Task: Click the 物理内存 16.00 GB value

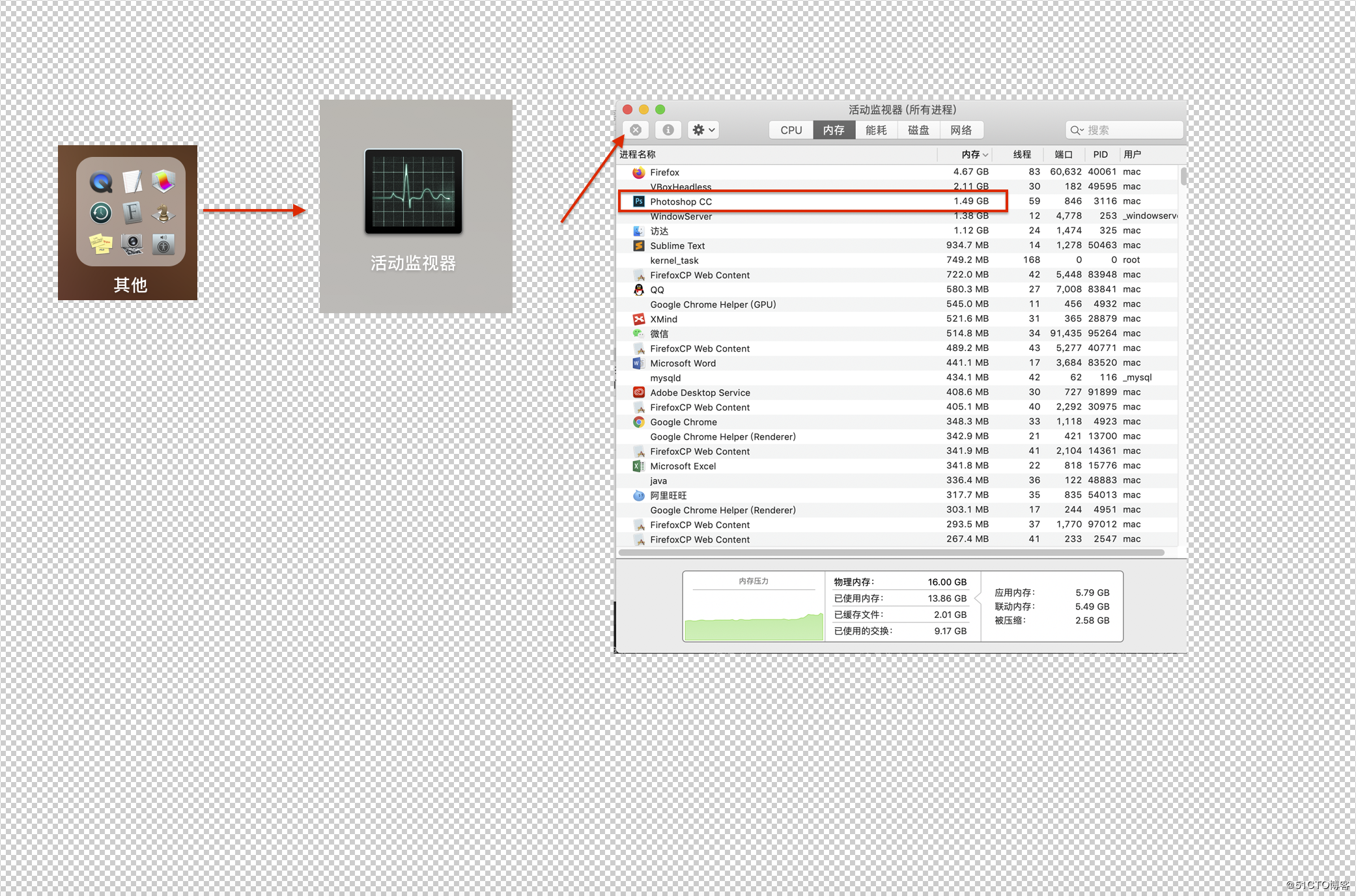Action: click(x=947, y=582)
